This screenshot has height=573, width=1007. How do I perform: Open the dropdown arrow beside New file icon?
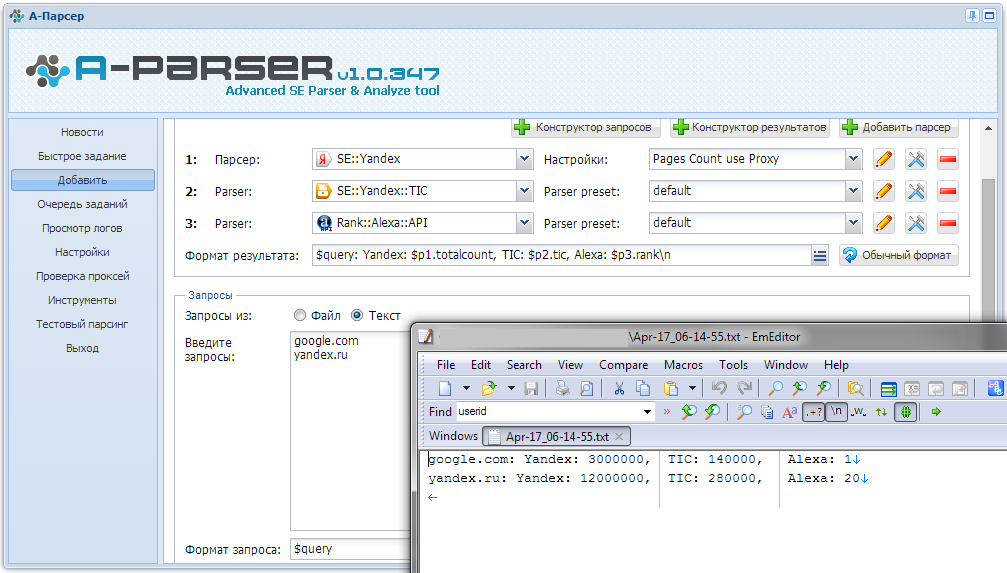tap(466, 388)
